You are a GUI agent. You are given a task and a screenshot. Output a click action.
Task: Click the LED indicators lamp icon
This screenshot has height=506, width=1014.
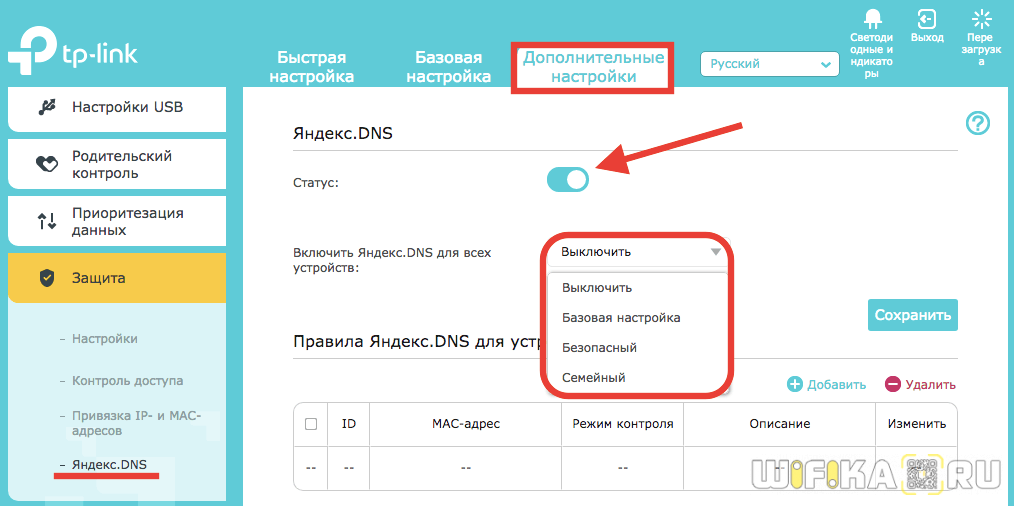point(871,19)
